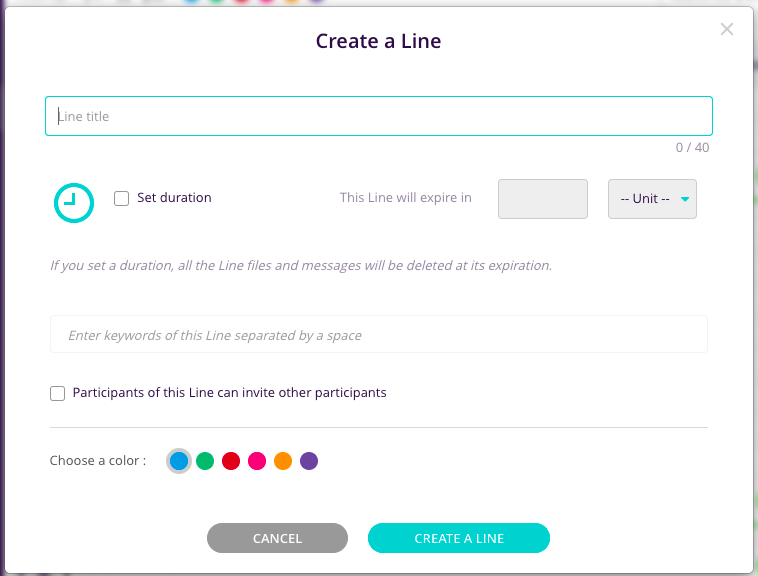The height and width of the screenshot is (576, 758).
Task: Click the Create a Line button
Action: (x=459, y=538)
